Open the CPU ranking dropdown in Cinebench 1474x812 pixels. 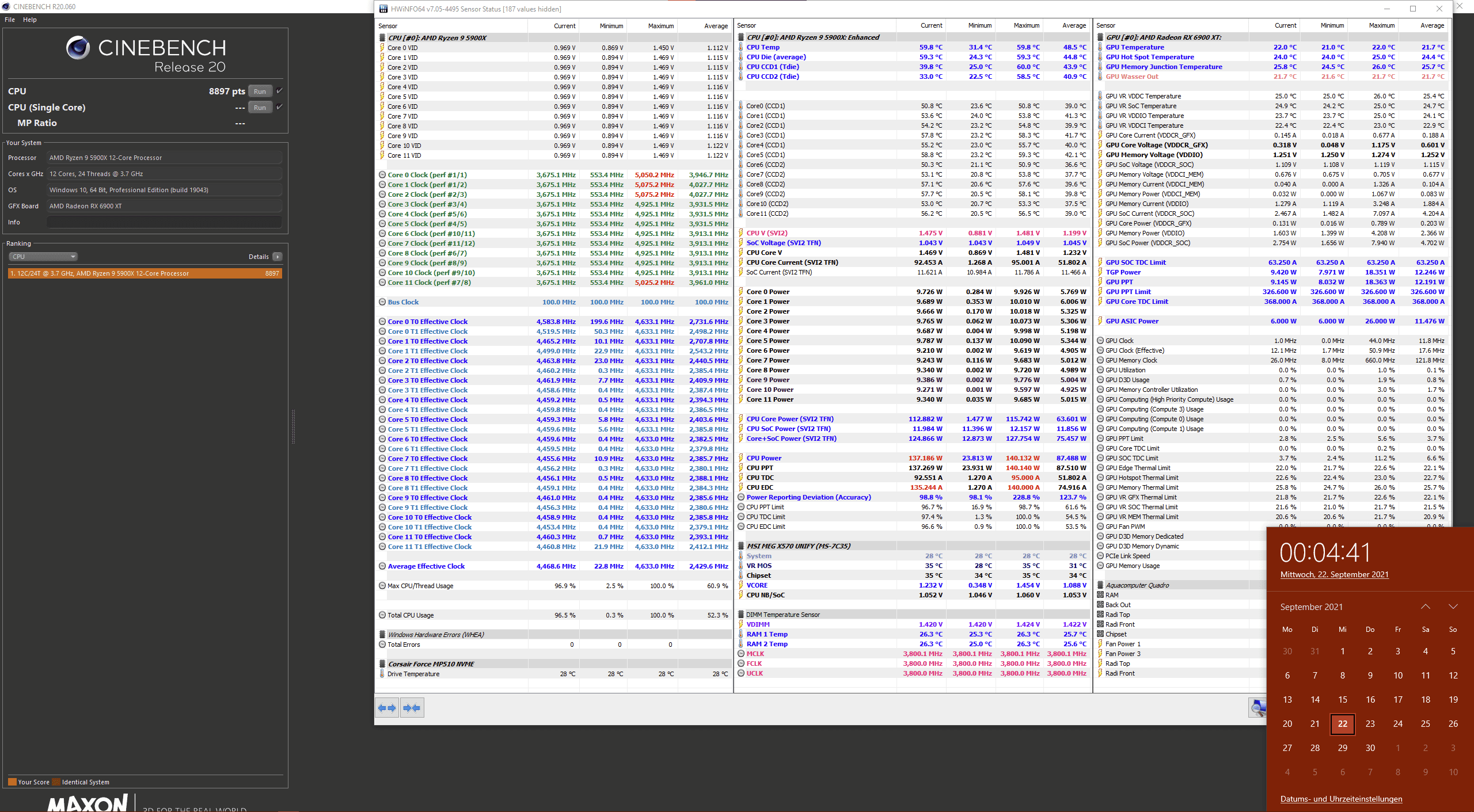pos(43,257)
